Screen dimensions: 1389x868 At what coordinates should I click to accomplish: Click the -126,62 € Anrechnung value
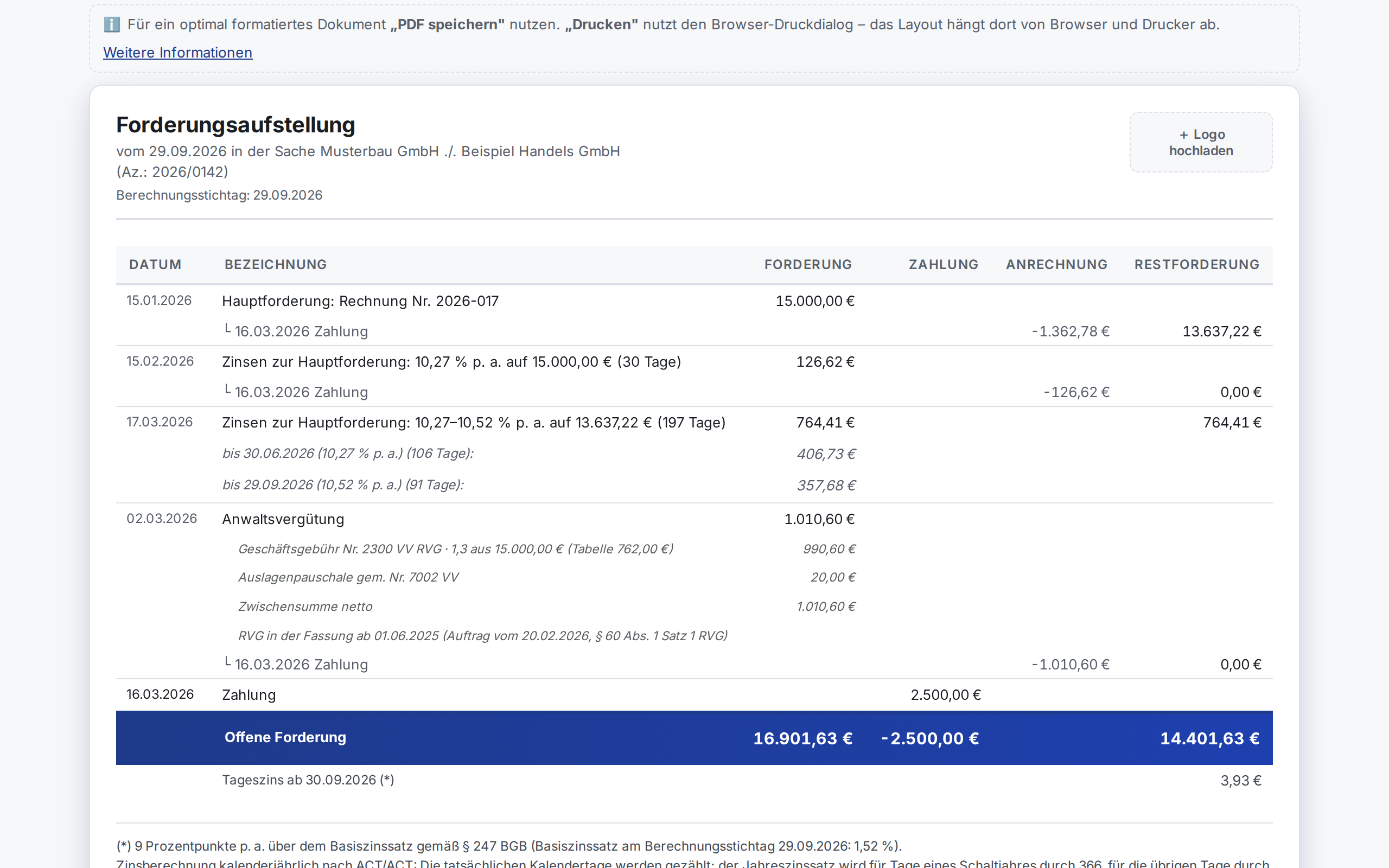tap(1076, 392)
